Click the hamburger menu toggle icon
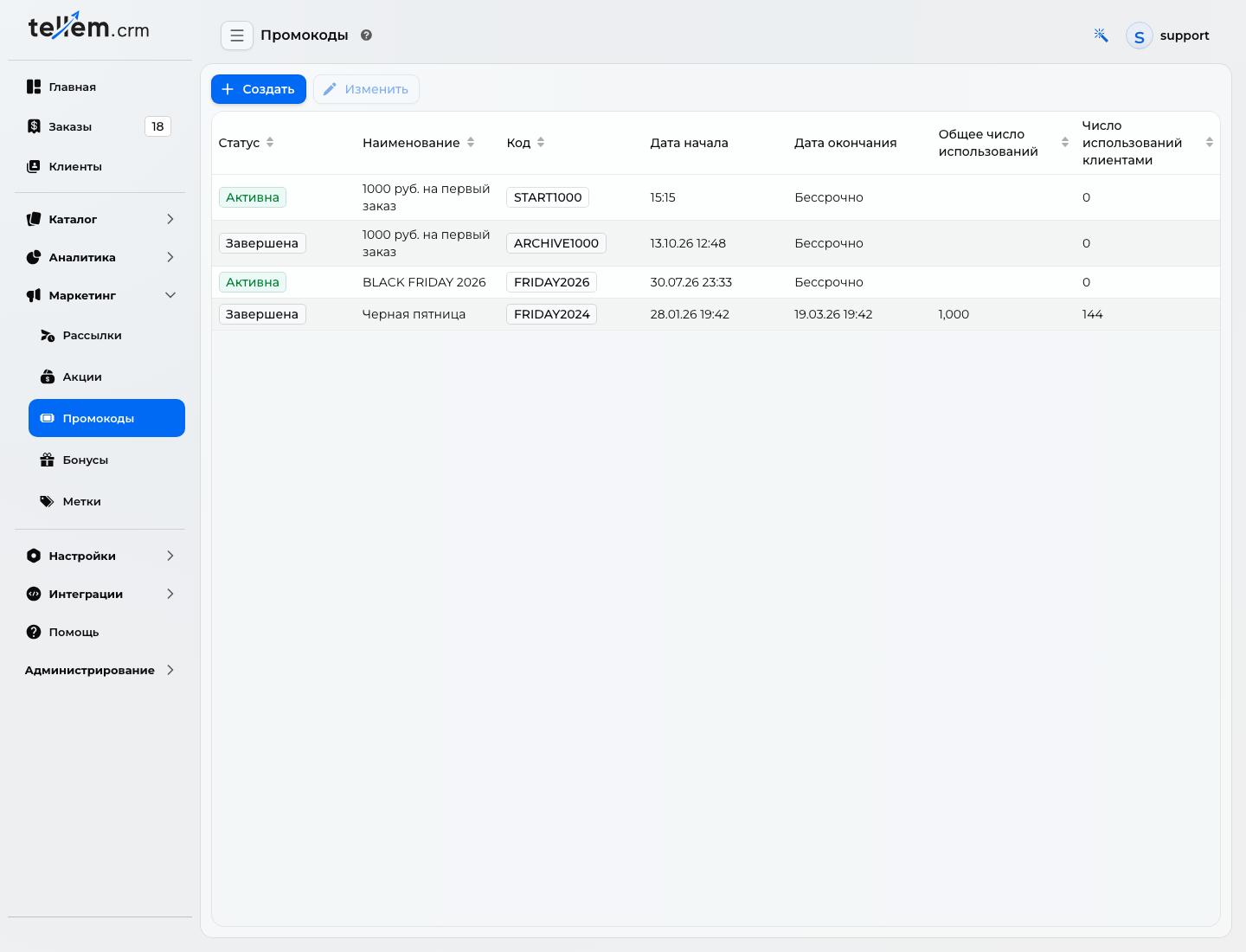This screenshot has height=952, width=1246. (x=237, y=35)
